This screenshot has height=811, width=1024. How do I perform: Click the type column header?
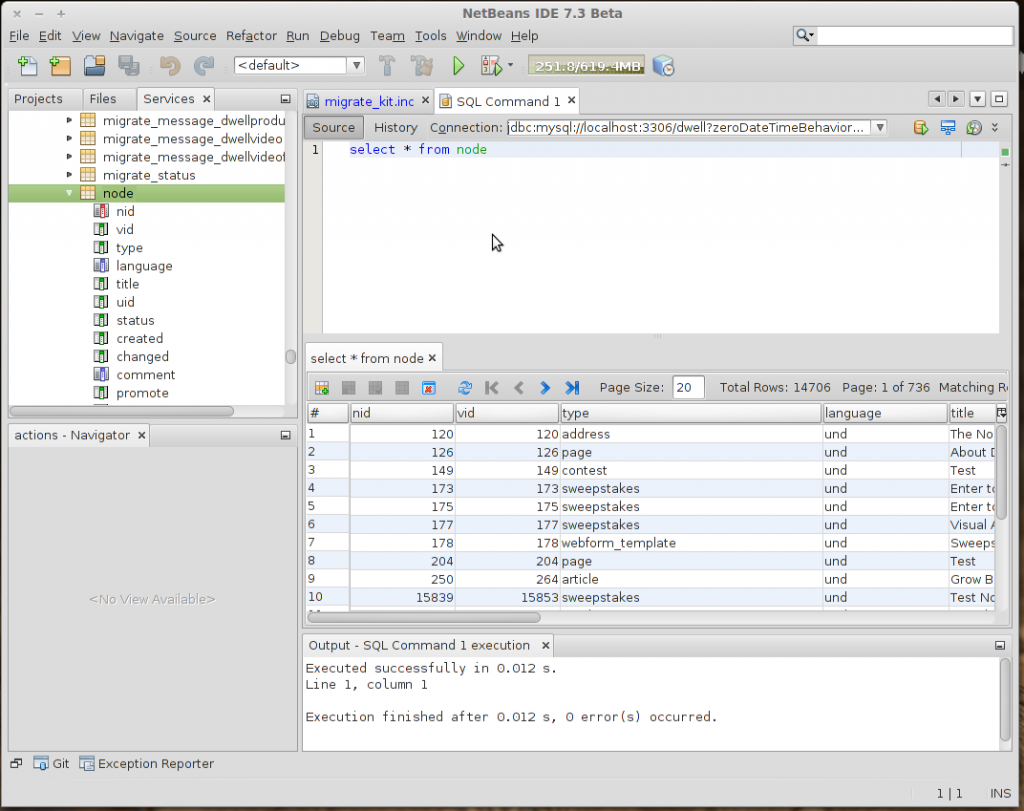pyautogui.click(x=690, y=413)
